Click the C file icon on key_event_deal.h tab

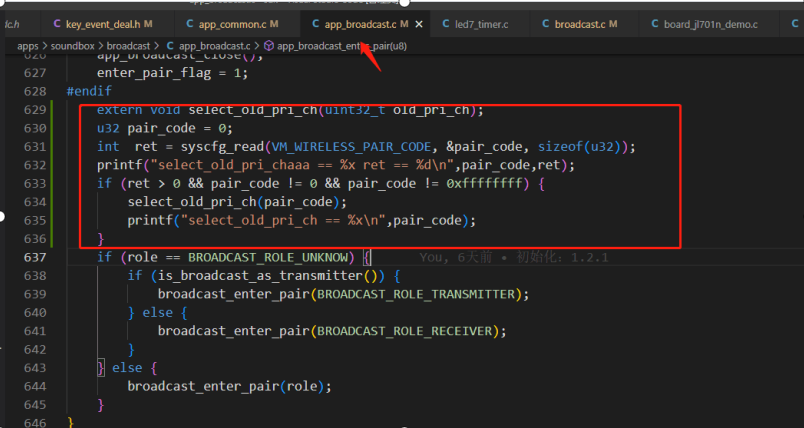tap(57, 24)
